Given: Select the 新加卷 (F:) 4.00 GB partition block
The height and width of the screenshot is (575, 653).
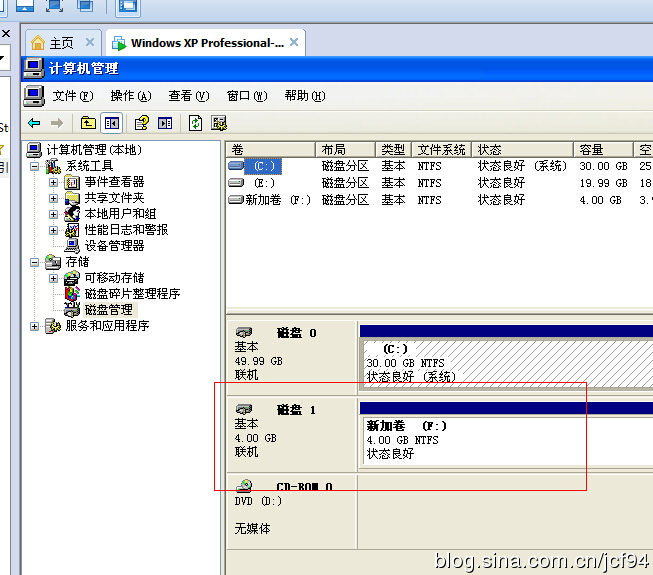Looking at the screenshot, I should pyautogui.click(x=506, y=441).
